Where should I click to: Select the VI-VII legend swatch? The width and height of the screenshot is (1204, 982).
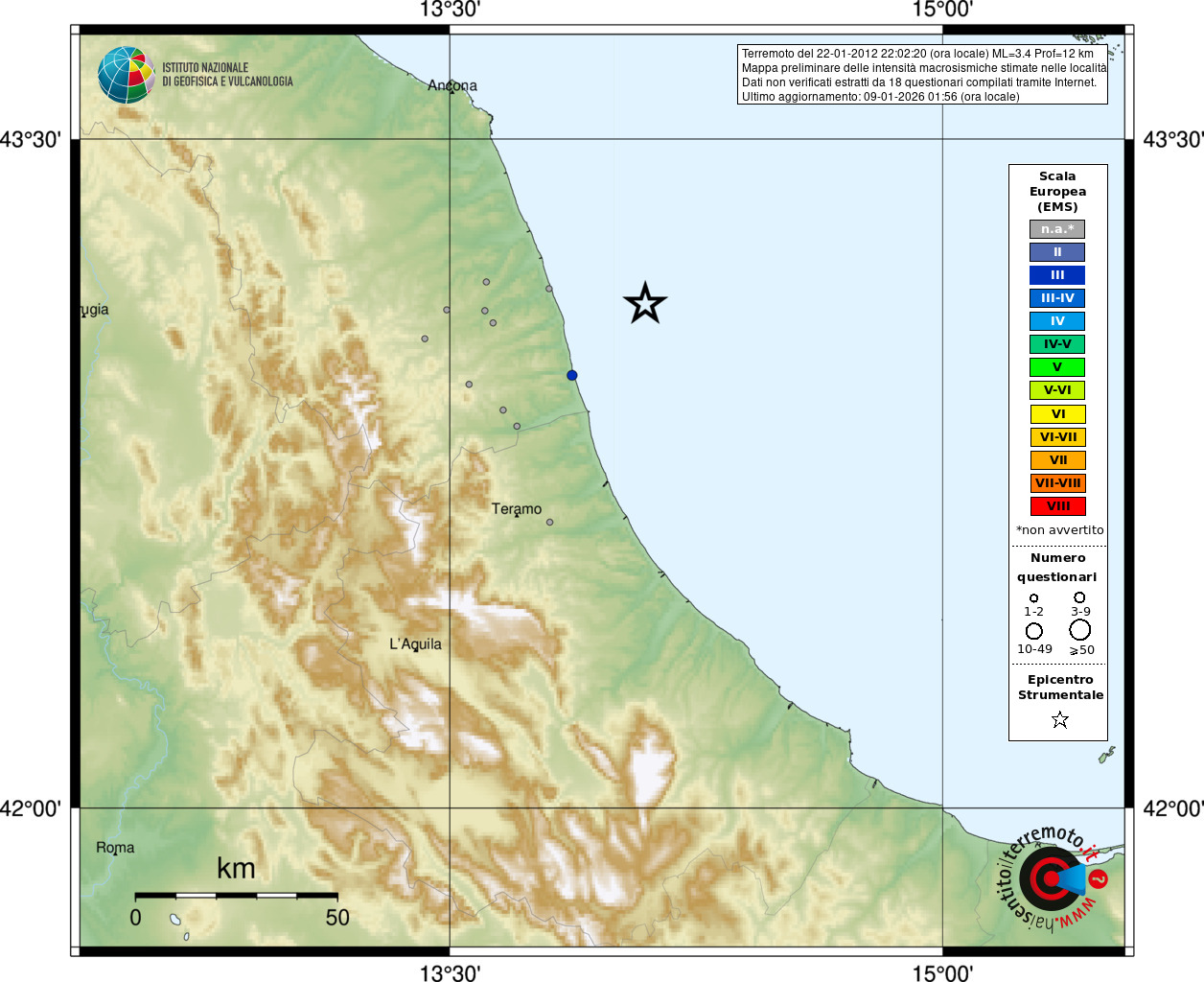tap(1057, 437)
